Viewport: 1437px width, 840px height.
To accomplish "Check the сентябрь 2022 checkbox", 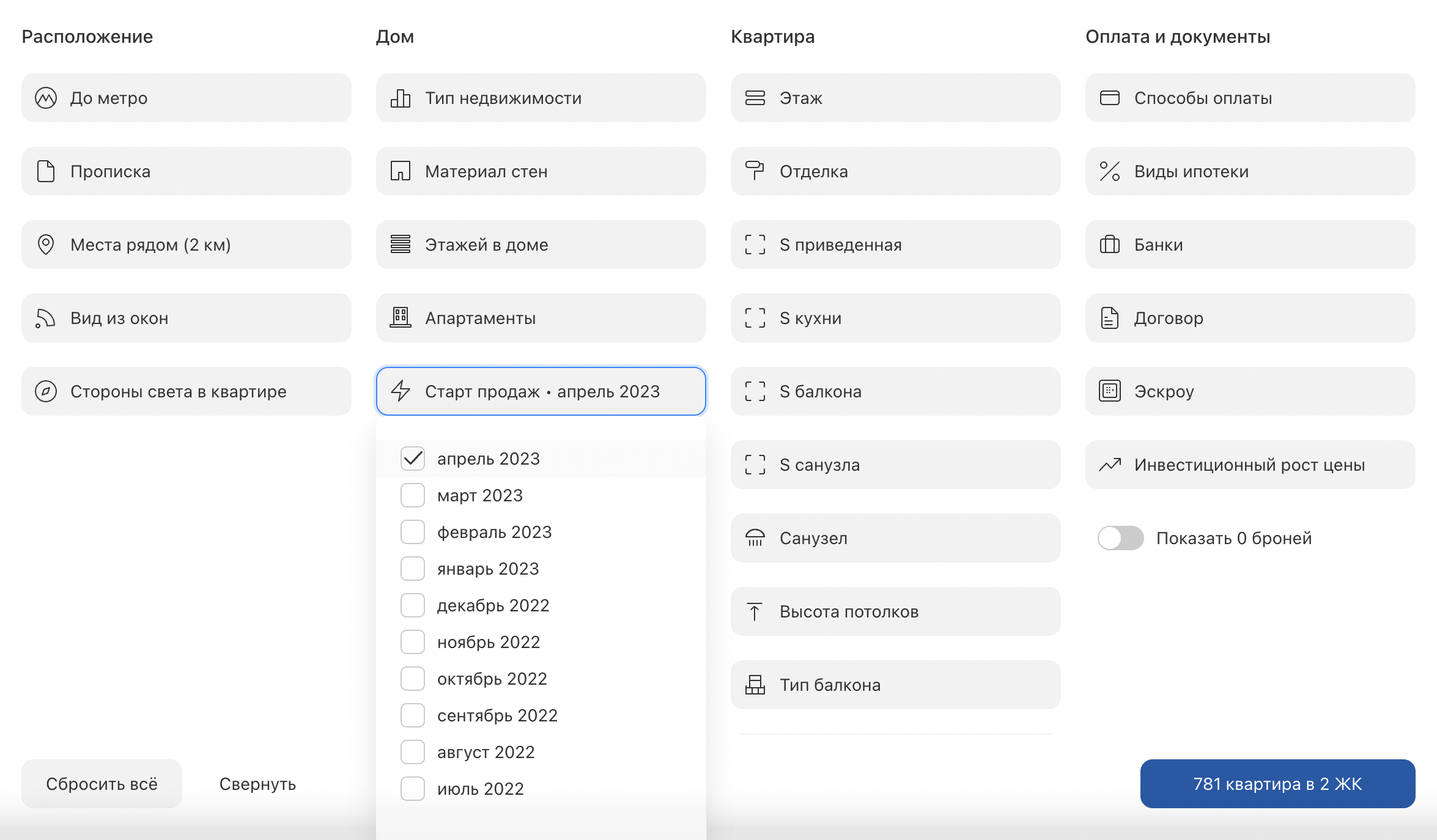I will [413, 715].
